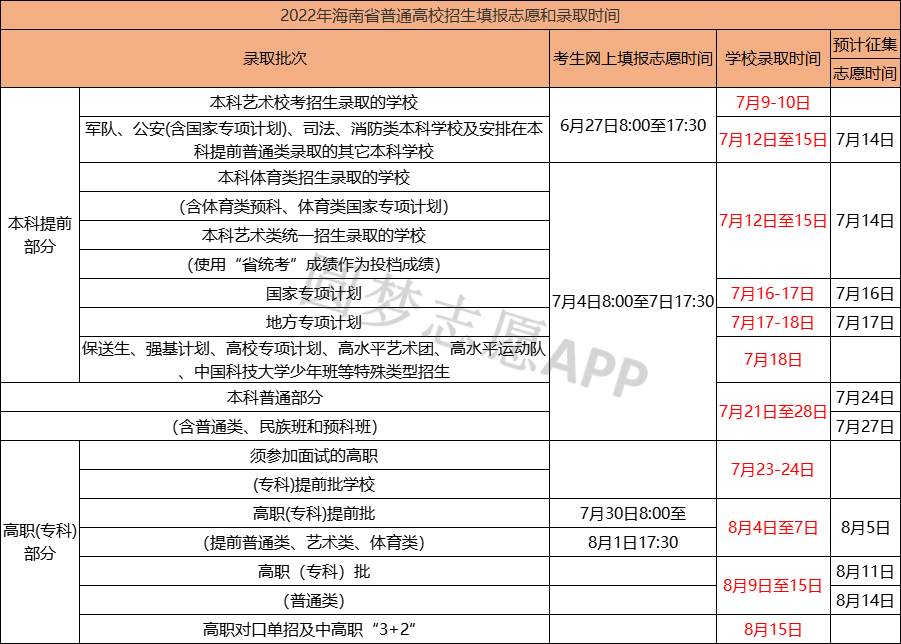Select the "录取批次" column header

coord(275,59)
